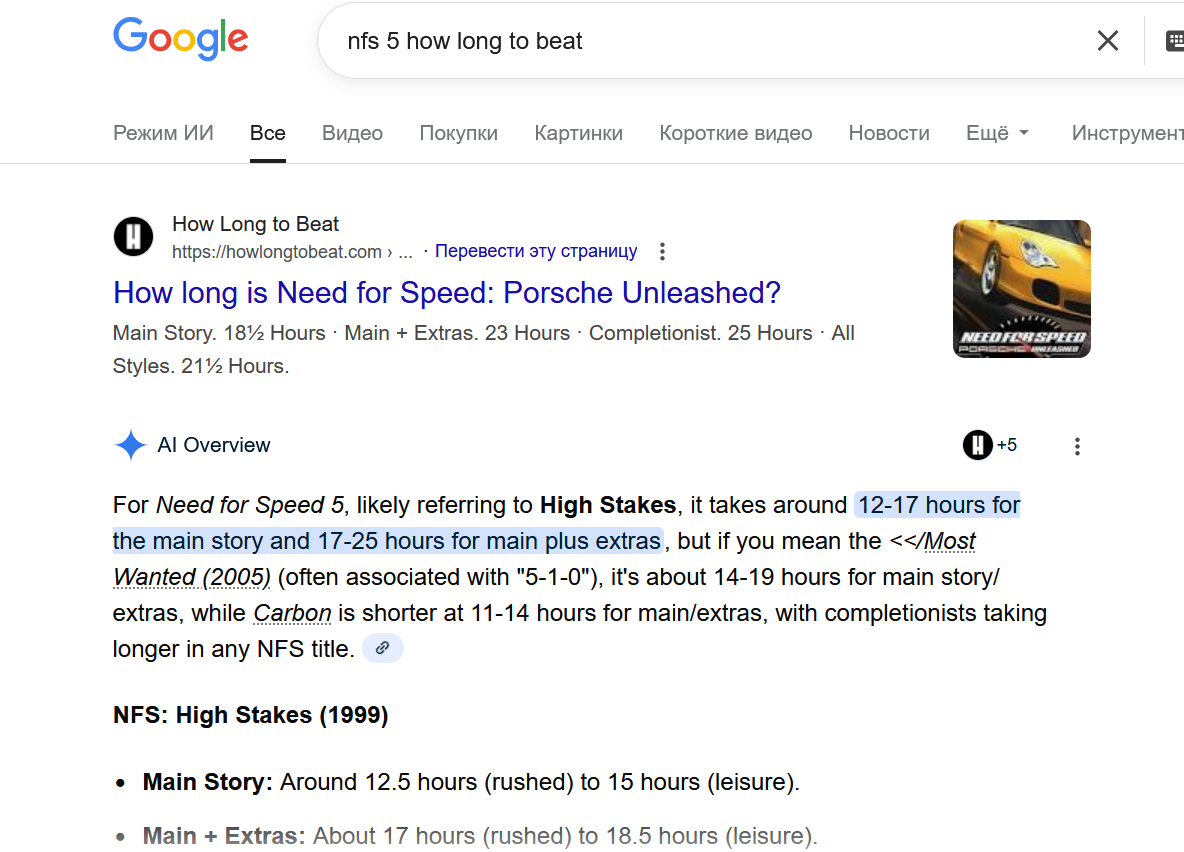Expand the Ещё dropdown menu

(997, 134)
